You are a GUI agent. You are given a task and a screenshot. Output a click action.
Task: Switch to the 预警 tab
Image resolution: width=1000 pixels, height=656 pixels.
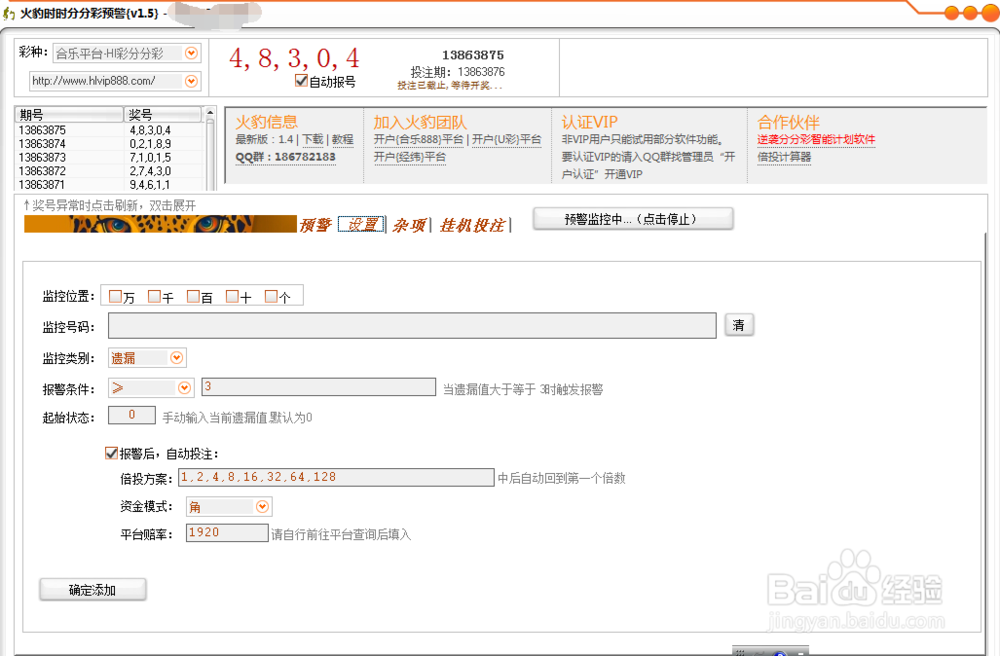click(x=316, y=224)
